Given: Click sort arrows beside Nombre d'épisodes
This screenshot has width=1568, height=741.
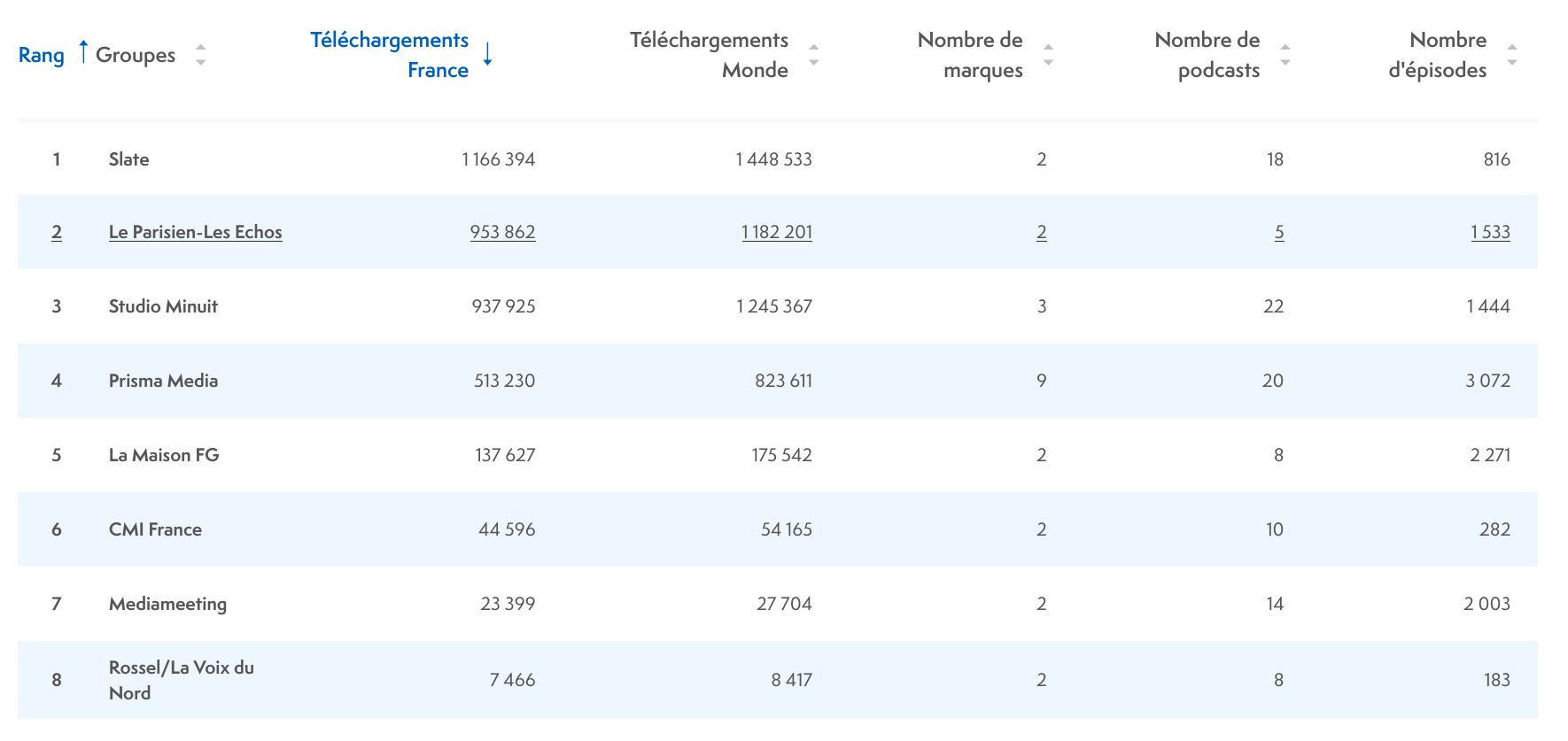Looking at the screenshot, I should 1511,55.
